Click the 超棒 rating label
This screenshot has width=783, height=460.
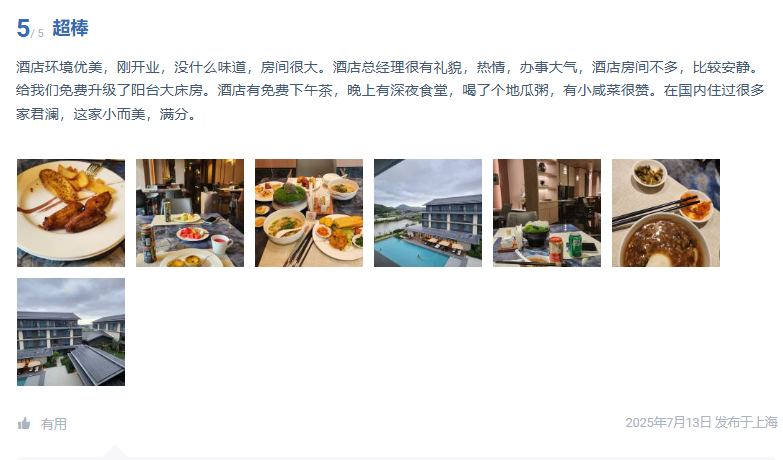[70, 28]
